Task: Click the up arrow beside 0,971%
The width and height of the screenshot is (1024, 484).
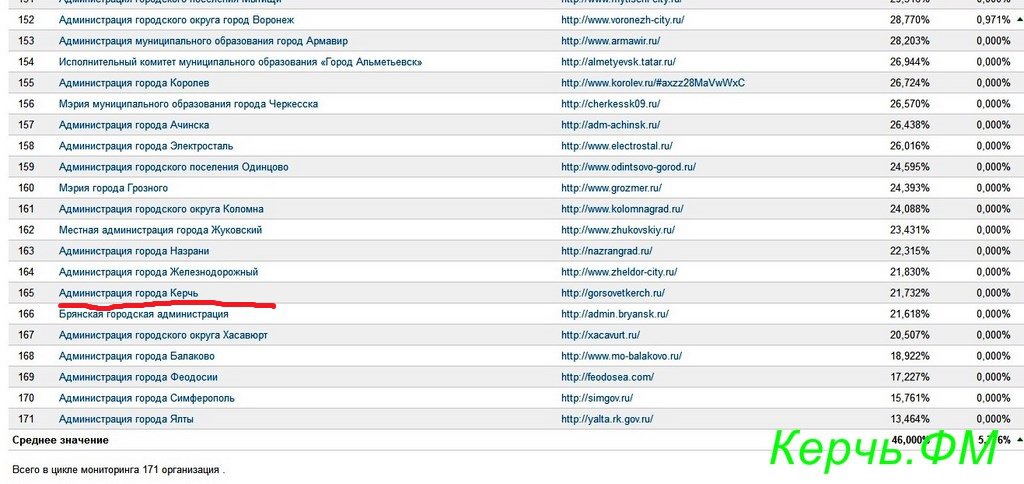Action: (x=1018, y=20)
